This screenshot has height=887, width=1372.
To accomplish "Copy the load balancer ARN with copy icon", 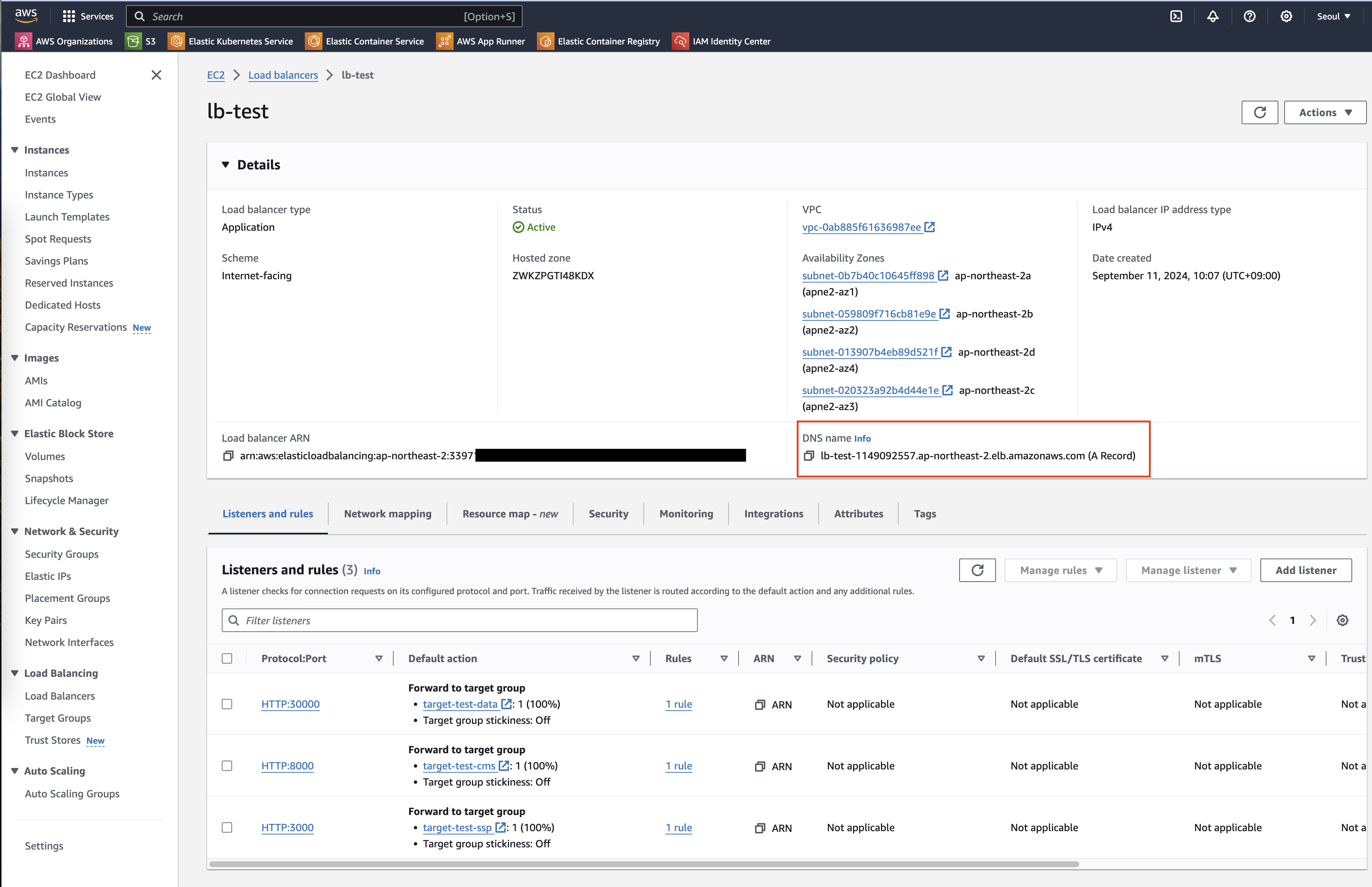I will pyautogui.click(x=228, y=456).
